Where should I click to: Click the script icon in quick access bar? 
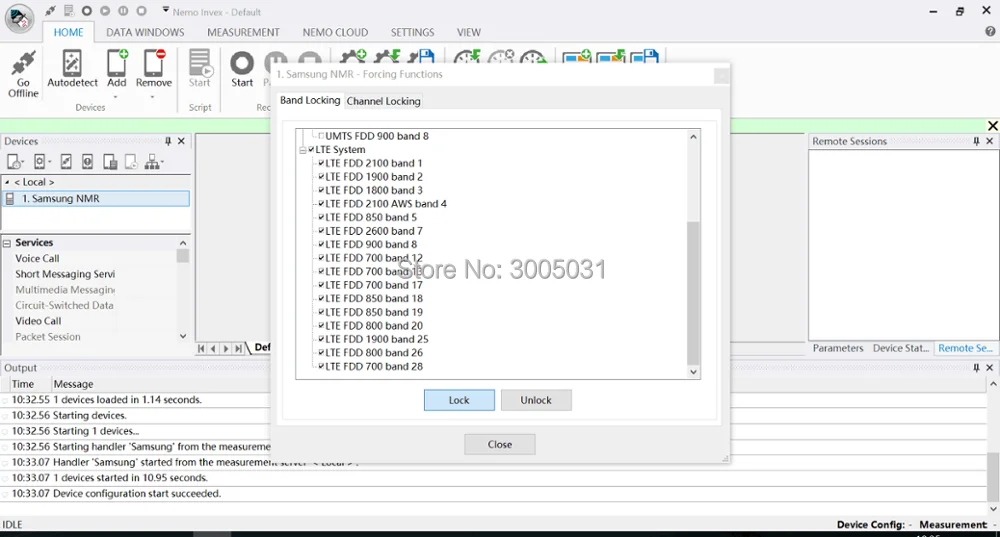tap(69, 11)
